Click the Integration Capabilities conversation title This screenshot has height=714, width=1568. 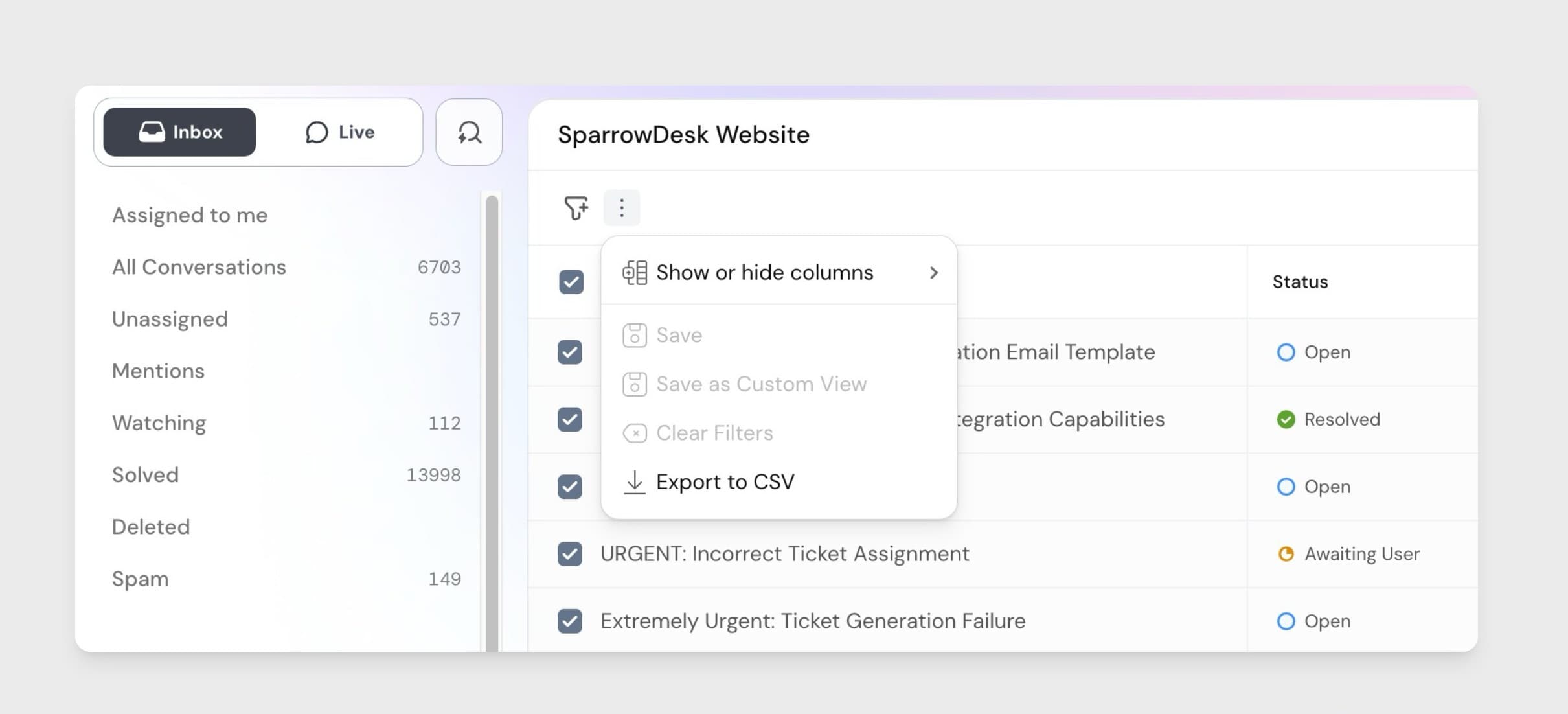tap(1061, 420)
